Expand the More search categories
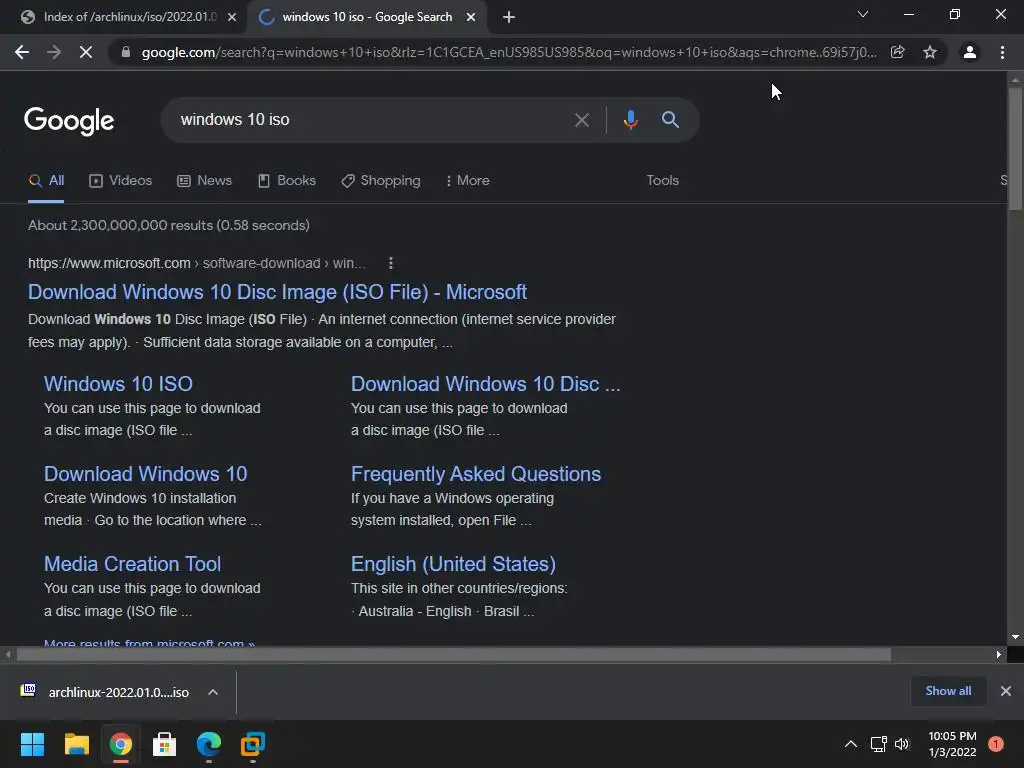1024x768 pixels. coord(468,181)
